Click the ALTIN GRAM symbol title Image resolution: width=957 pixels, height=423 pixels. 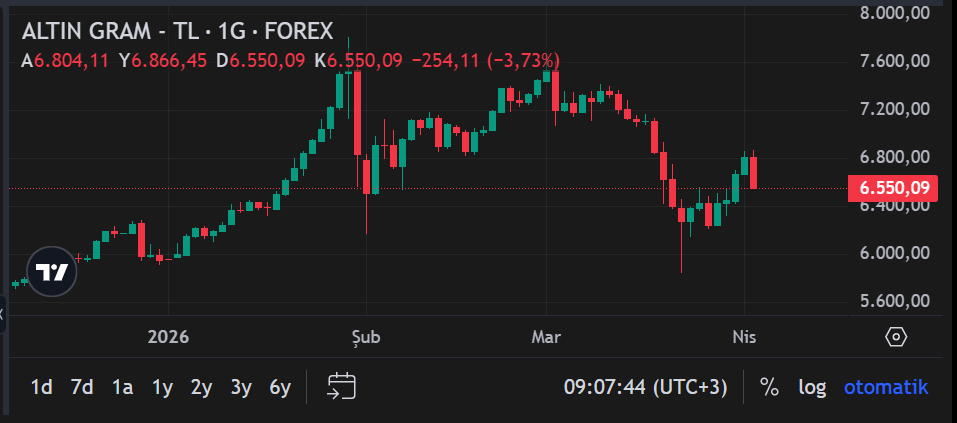click(x=177, y=32)
